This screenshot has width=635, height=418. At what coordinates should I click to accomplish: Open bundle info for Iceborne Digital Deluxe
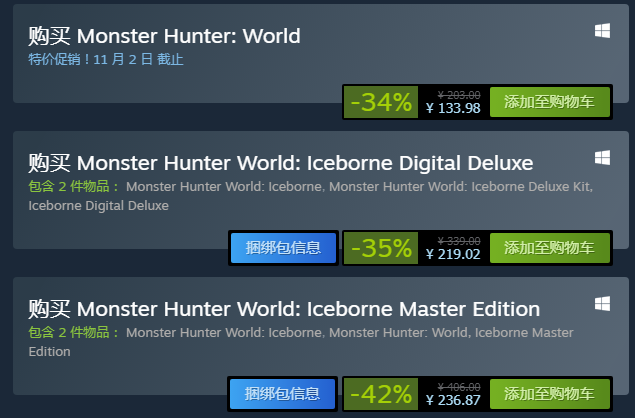pyautogui.click(x=283, y=248)
